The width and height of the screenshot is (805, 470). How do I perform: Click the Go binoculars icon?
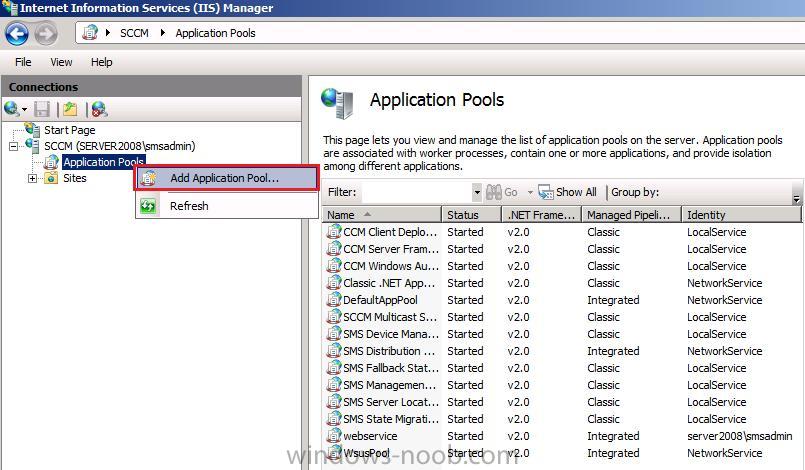(x=494, y=192)
